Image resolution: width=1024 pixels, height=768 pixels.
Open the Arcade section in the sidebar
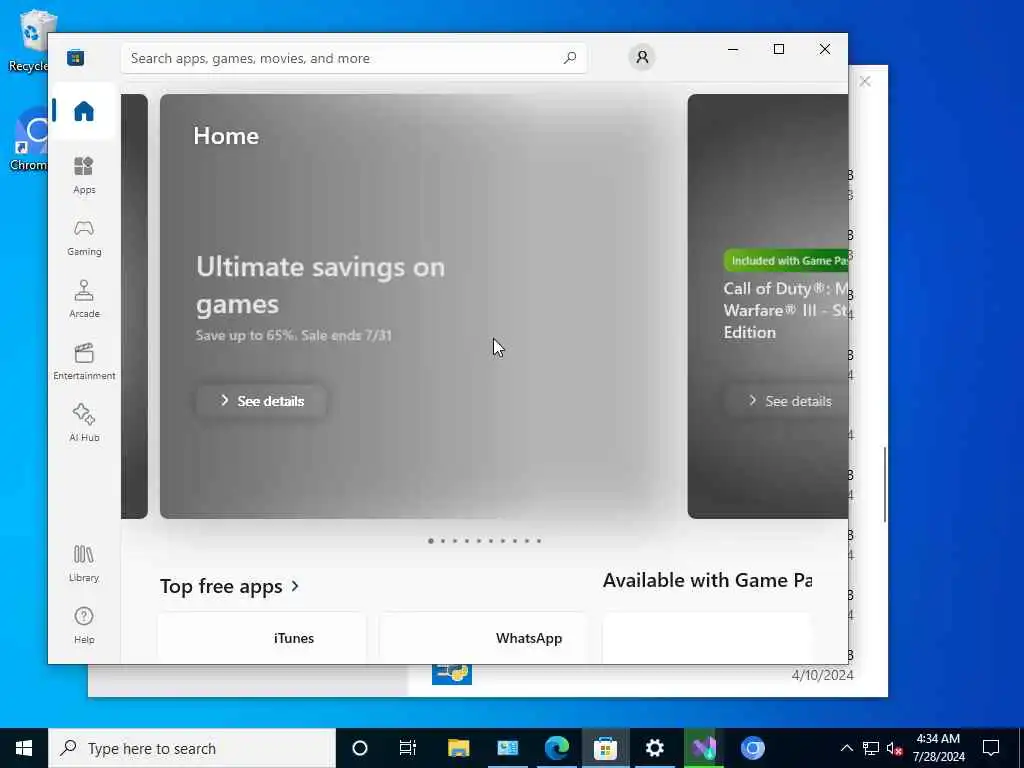84,299
